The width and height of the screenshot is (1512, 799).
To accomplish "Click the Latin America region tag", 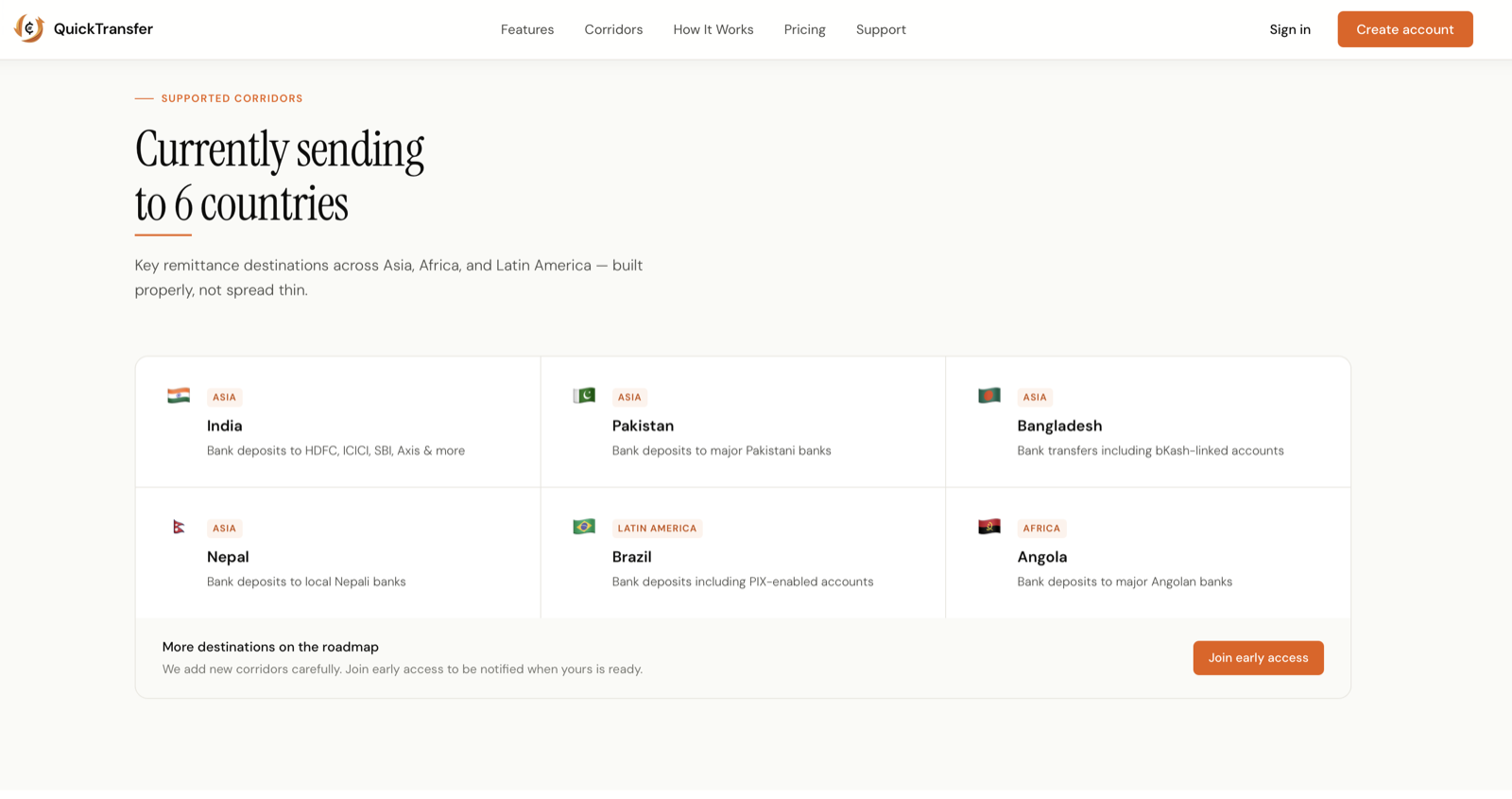I will (x=657, y=529).
